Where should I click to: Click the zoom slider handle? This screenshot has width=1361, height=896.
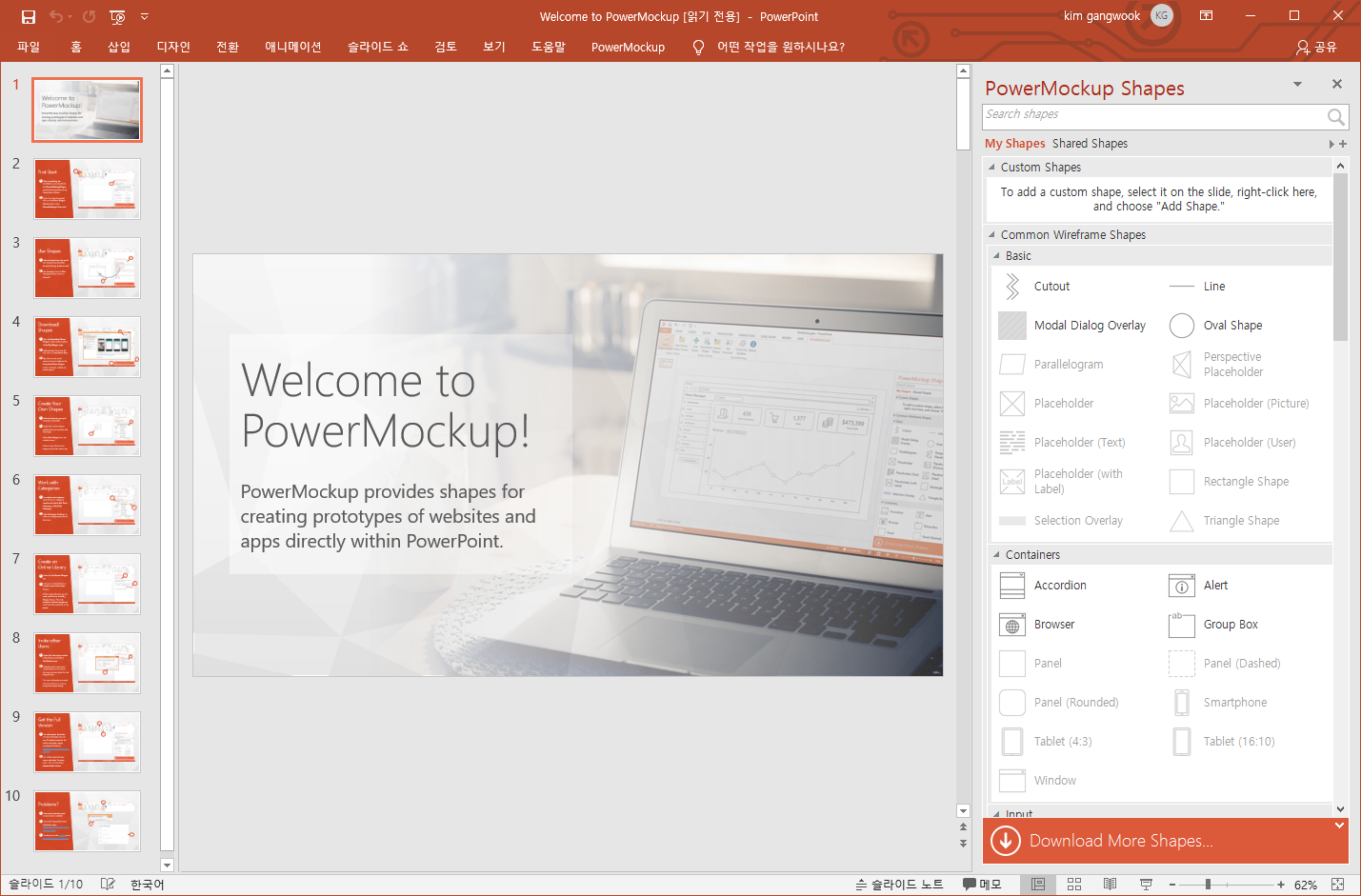point(1208,885)
